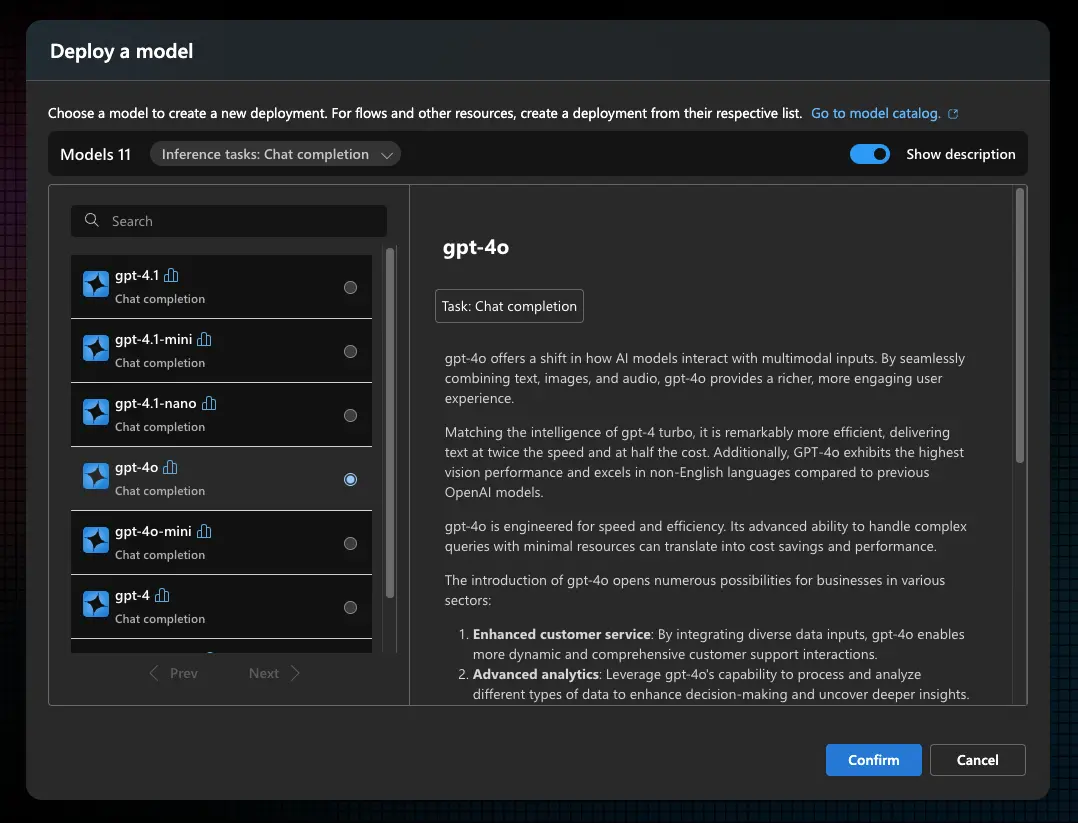Click the gpt-4o heading in description panel
Screen dimensions: 1078x823
476,248
